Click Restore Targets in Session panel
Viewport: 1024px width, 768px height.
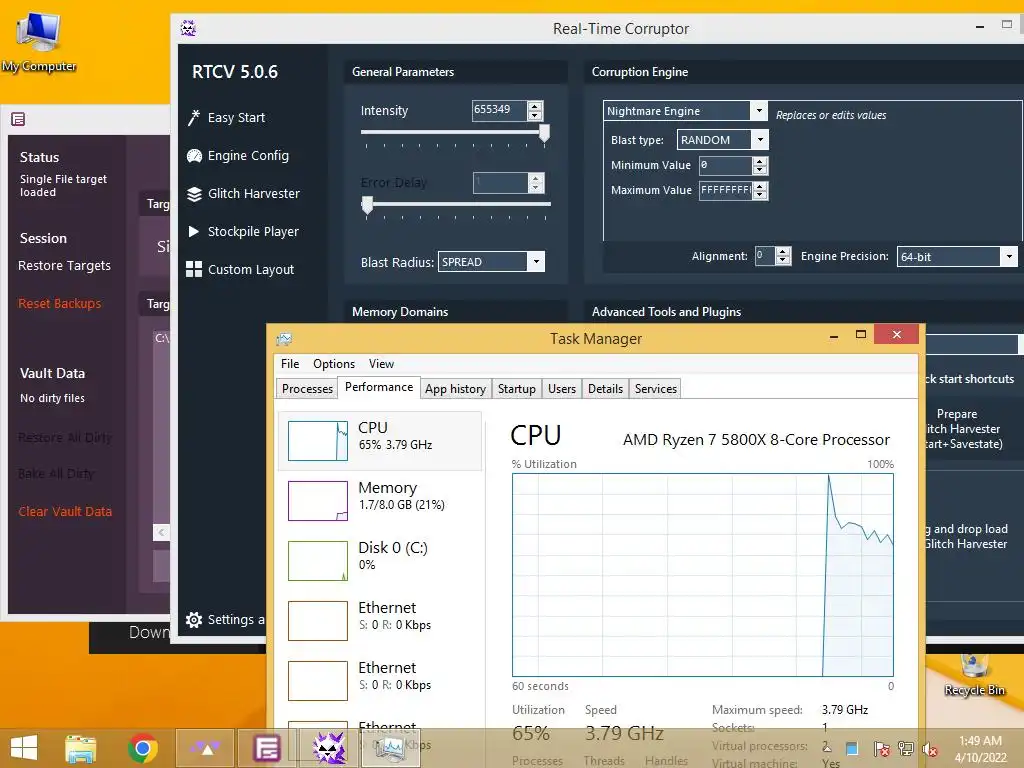pyautogui.click(x=64, y=266)
